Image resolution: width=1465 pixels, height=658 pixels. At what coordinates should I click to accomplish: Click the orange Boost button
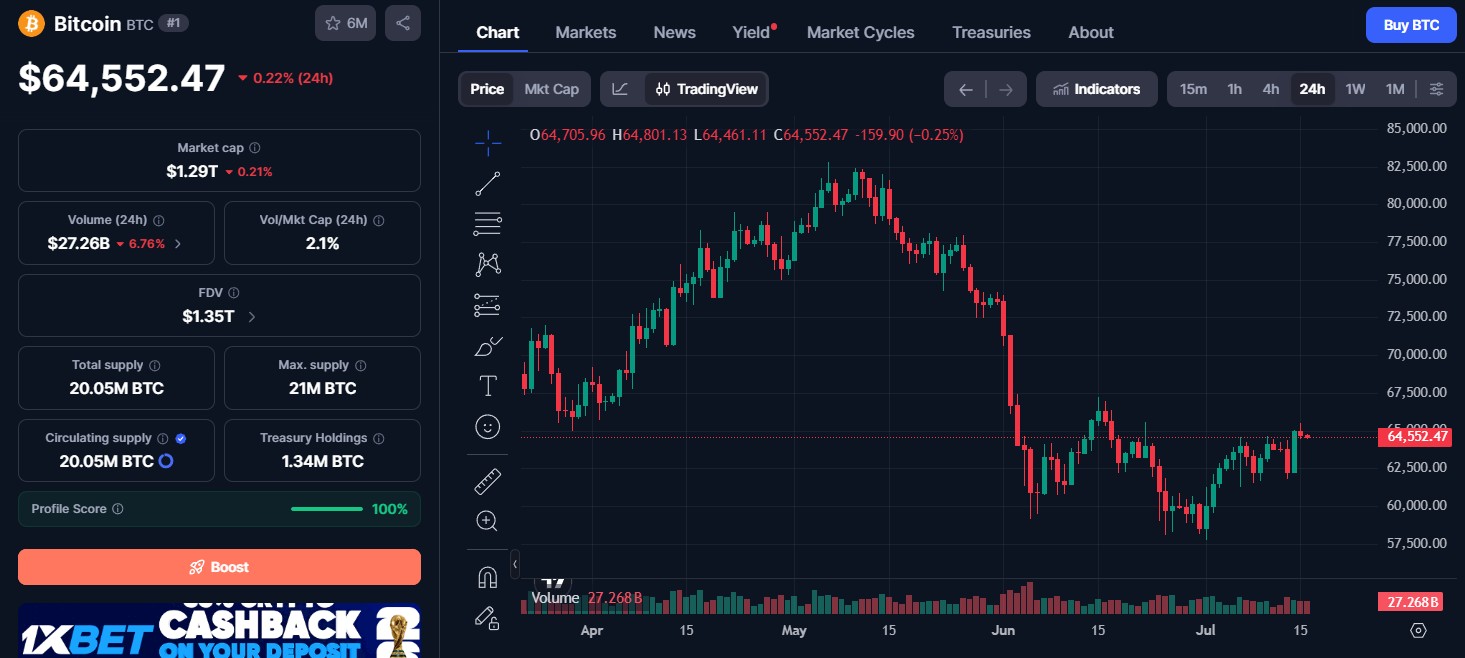coord(219,567)
